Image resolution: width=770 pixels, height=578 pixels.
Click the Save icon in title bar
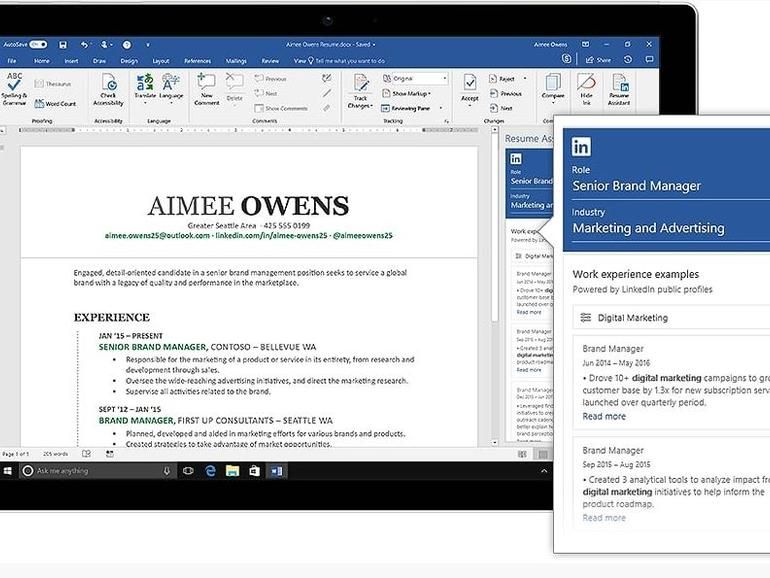tap(63, 45)
